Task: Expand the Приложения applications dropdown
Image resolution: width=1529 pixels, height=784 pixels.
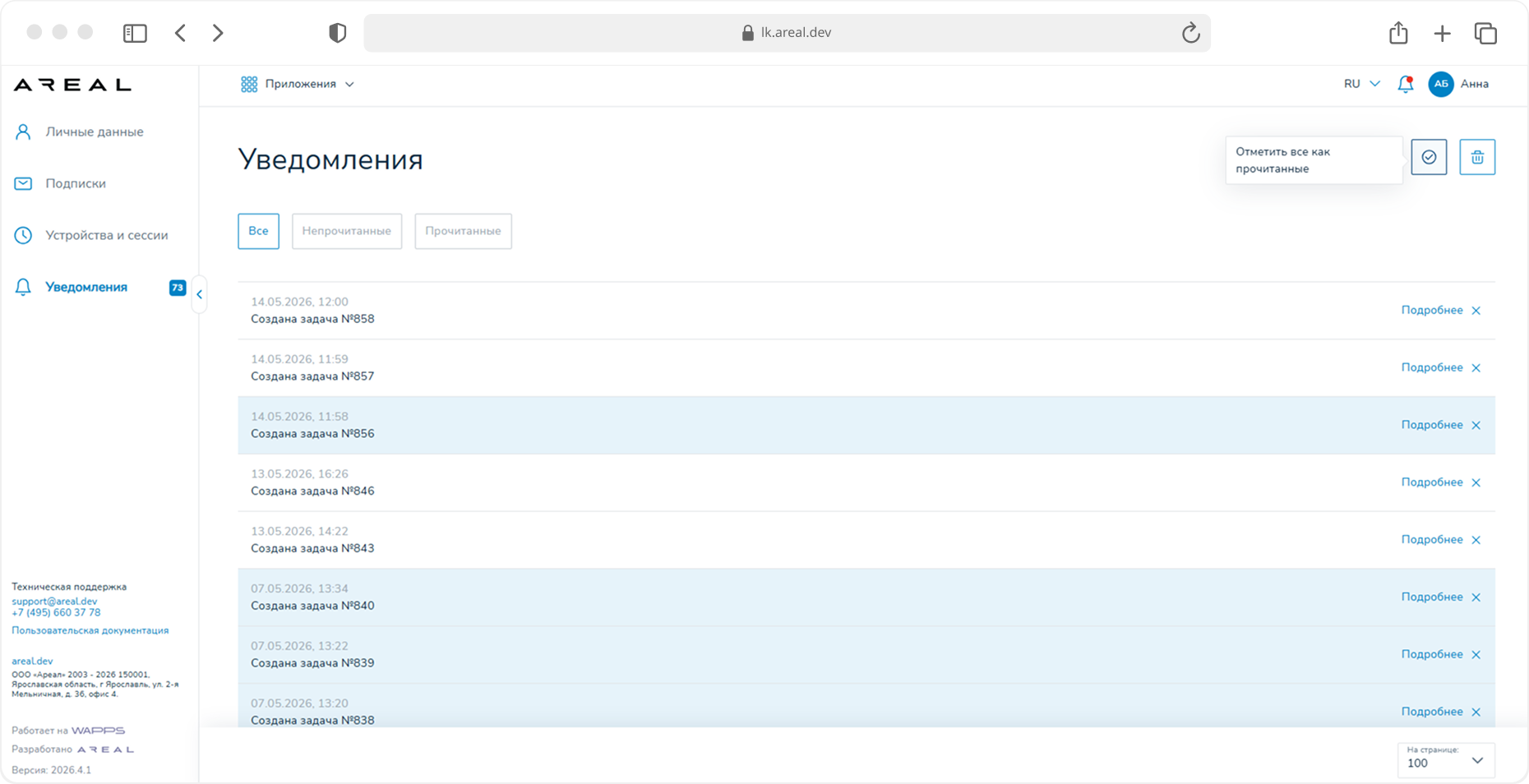Action: pos(298,84)
